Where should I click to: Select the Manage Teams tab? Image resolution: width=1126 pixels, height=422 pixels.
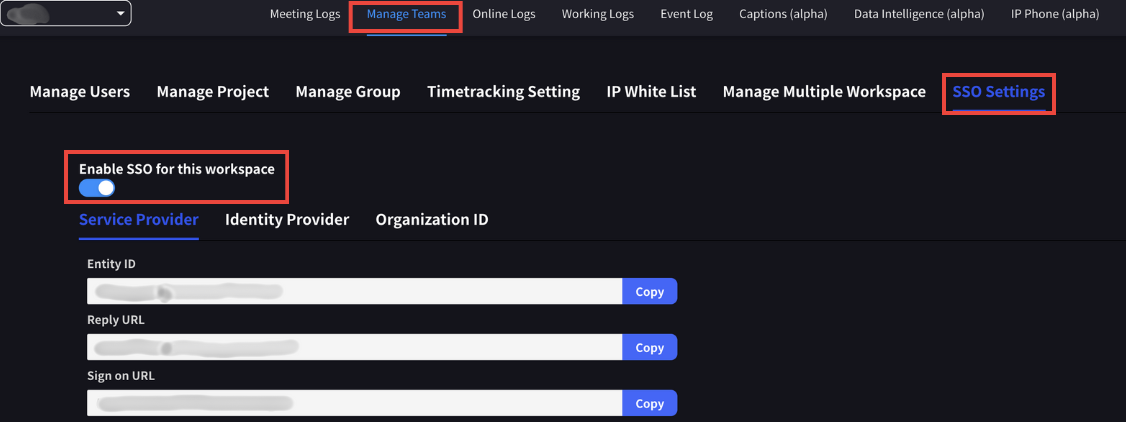[x=406, y=14]
